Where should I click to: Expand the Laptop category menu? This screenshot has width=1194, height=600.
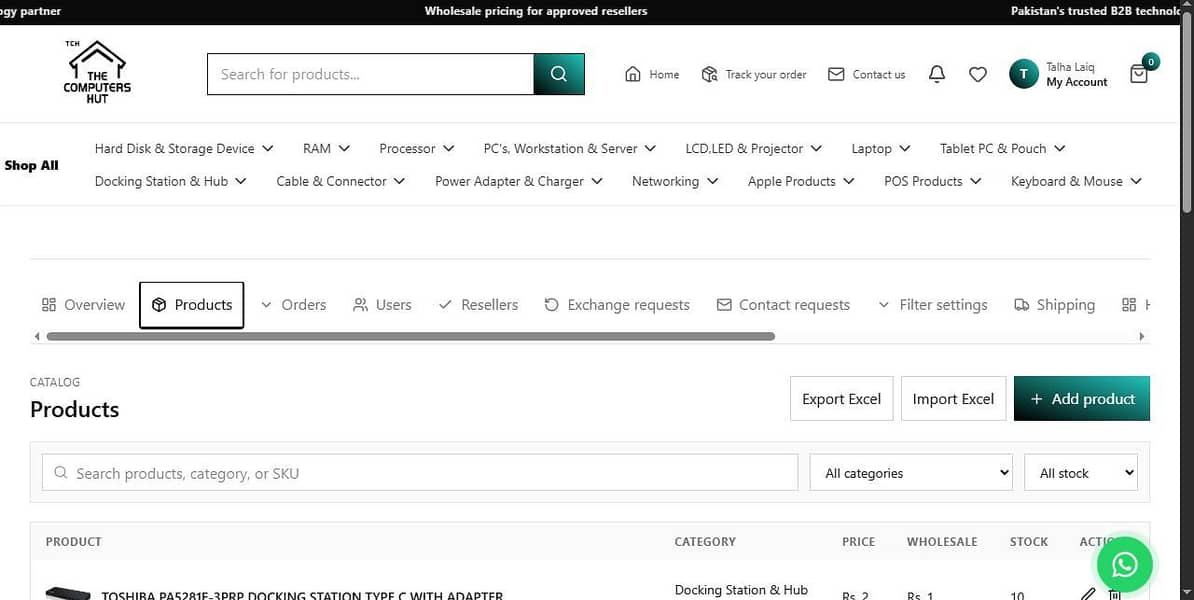tap(880, 148)
